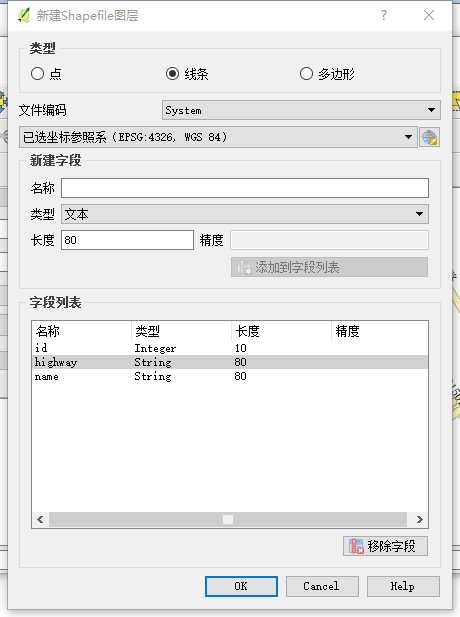Select the id row in field list
This screenshot has width=460, height=617.
[230, 348]
